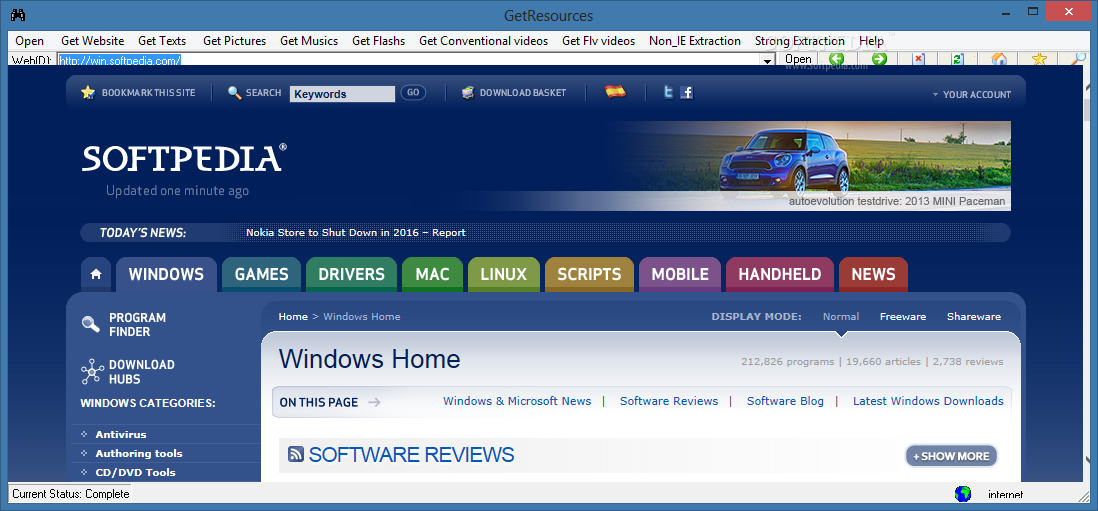The width and height of the screenshot is (1098, 511).
Task: Select Normal display mode
Action: coord(840,316)
